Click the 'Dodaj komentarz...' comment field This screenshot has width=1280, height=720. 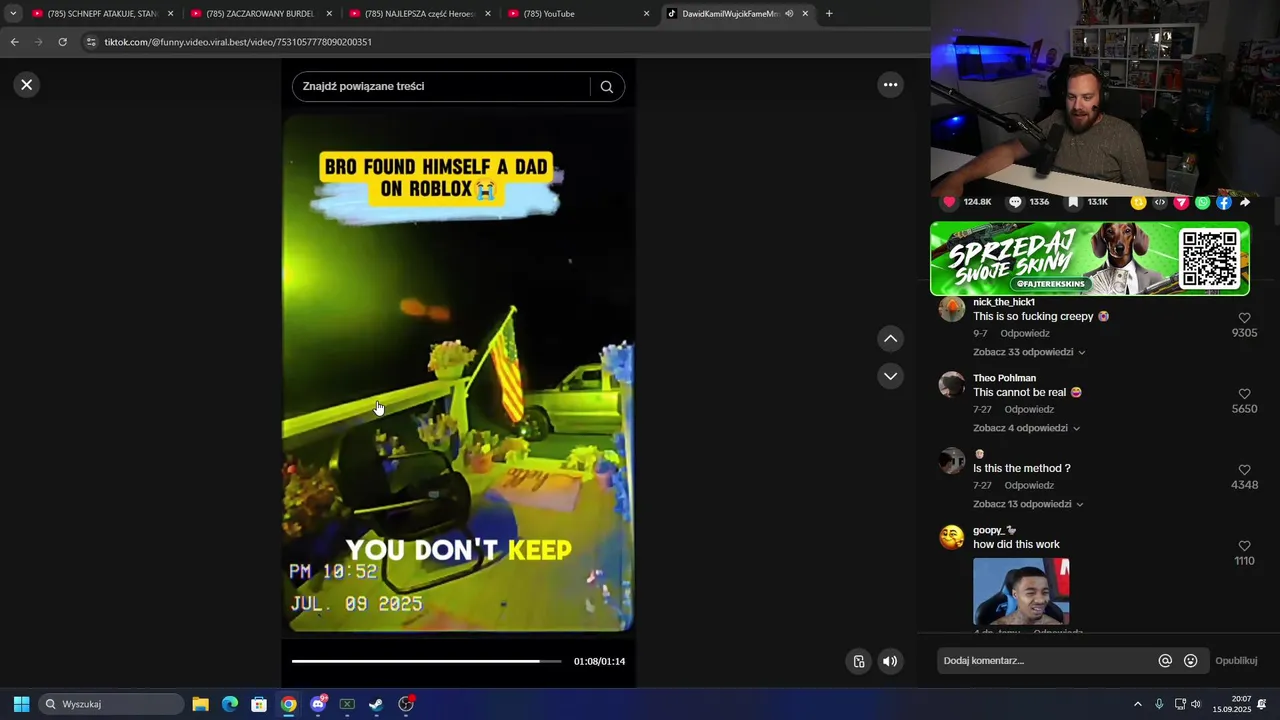[x=1045, y=661]
